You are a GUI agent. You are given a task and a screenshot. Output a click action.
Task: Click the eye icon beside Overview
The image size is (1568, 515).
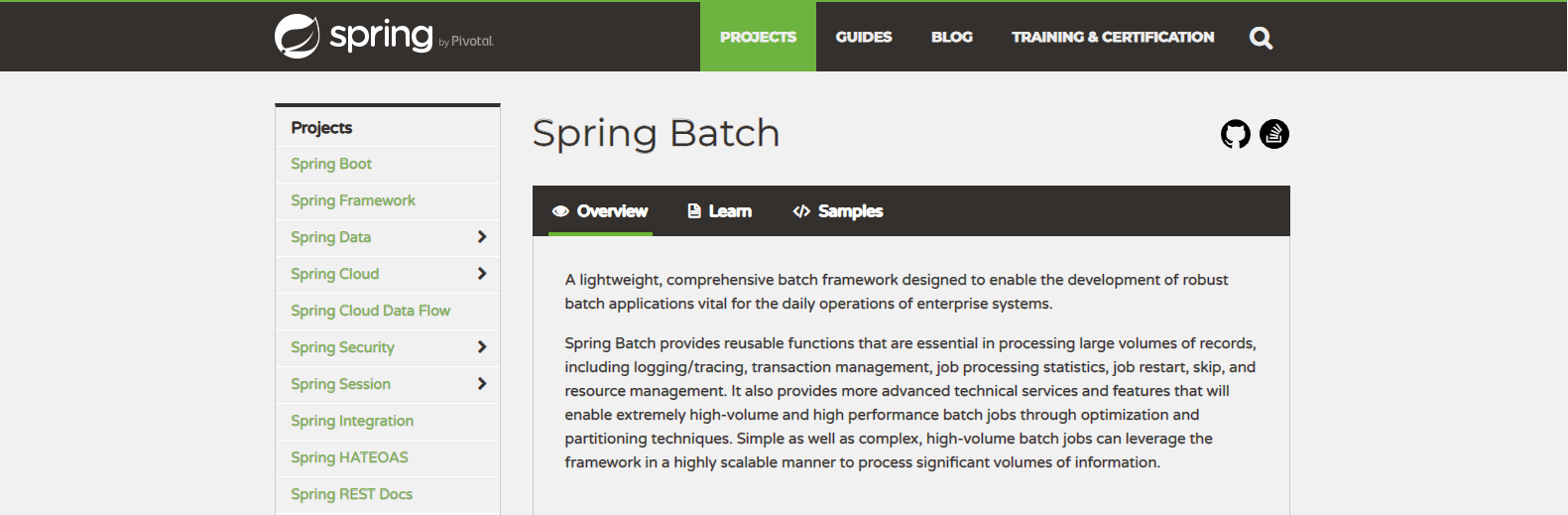[x=560, y=211]
